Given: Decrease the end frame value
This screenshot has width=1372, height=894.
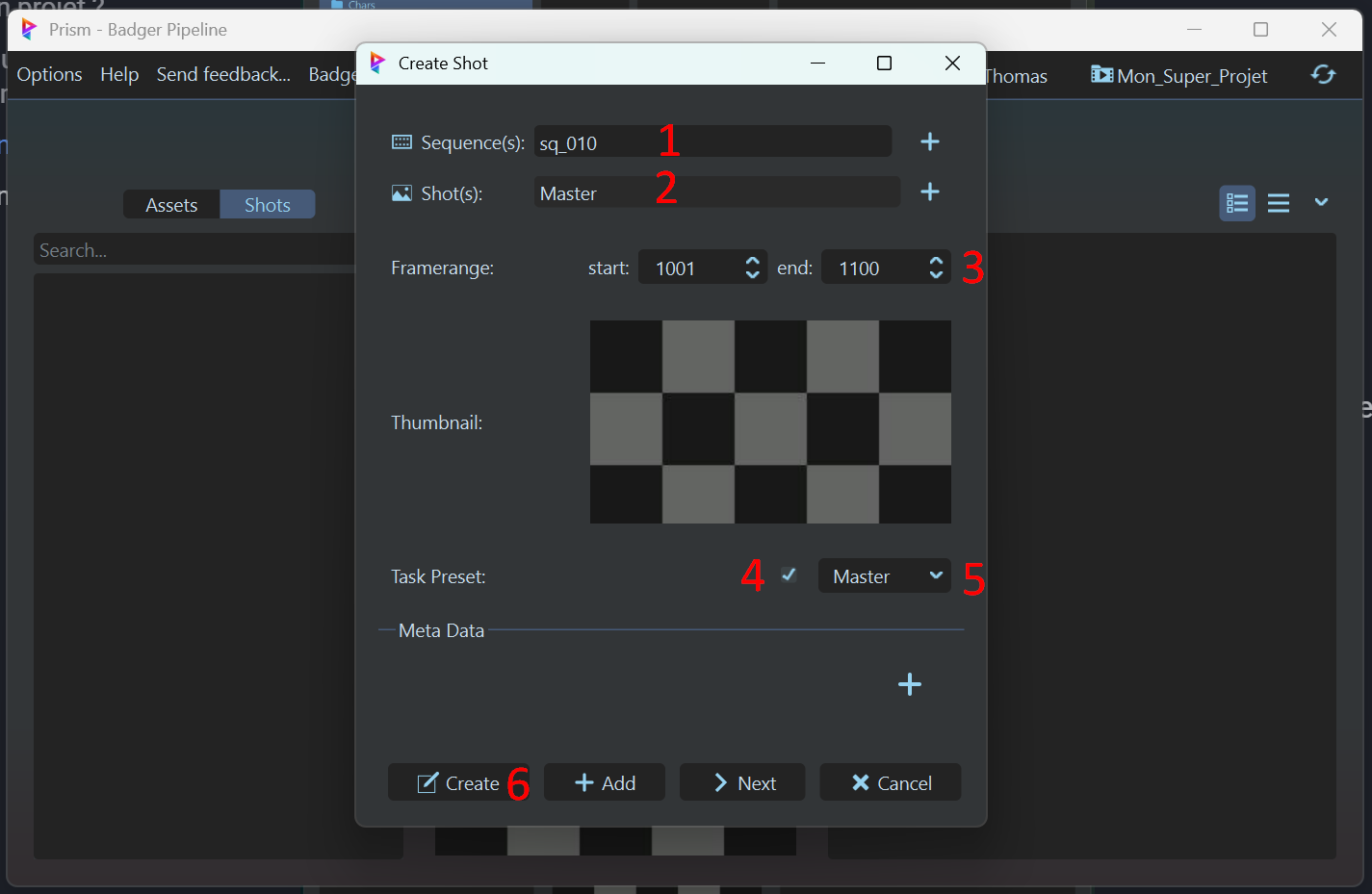Looking at the screenshot, I should 936,275.
